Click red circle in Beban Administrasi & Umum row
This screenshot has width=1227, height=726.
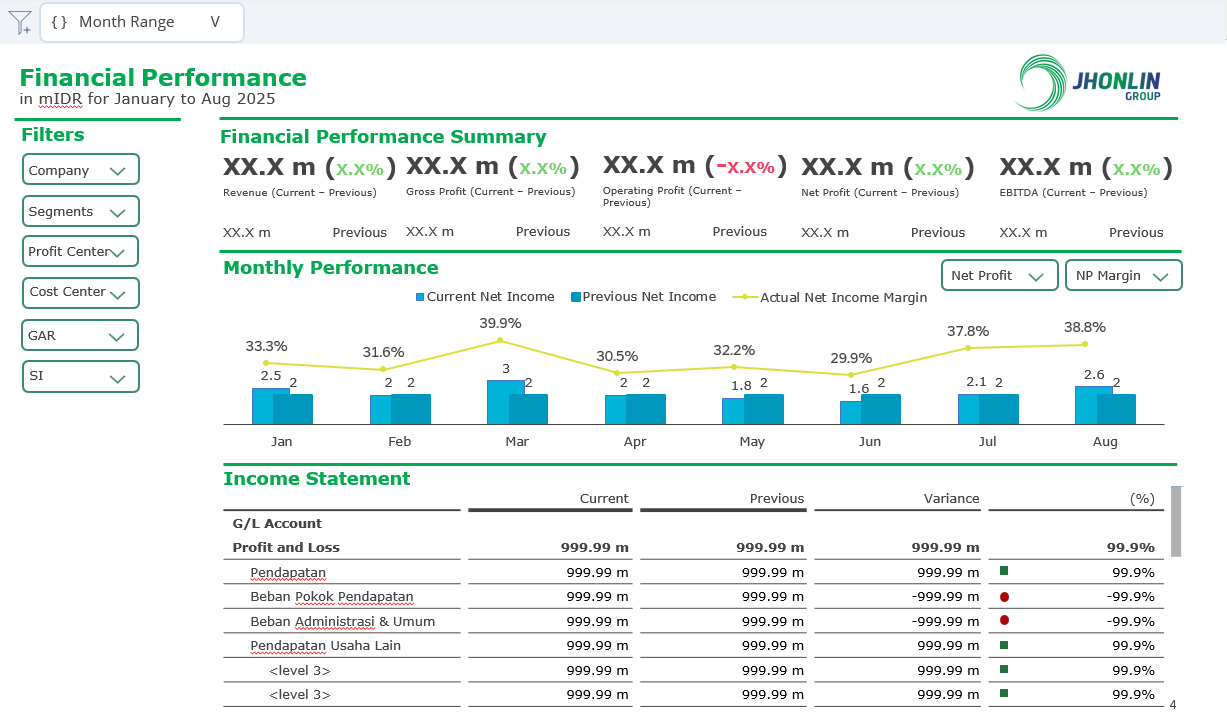click(1004, 620)
